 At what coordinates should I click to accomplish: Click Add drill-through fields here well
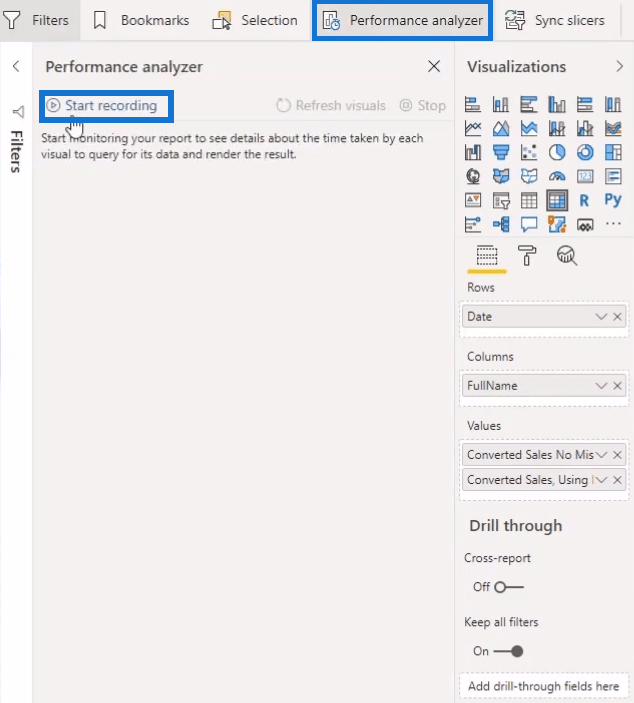point(544,686)
